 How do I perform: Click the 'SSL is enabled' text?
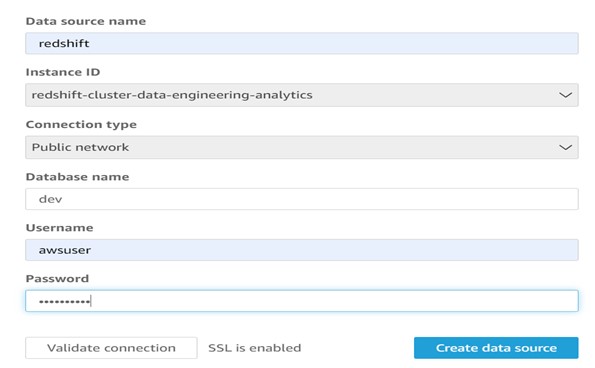[255, 348]
